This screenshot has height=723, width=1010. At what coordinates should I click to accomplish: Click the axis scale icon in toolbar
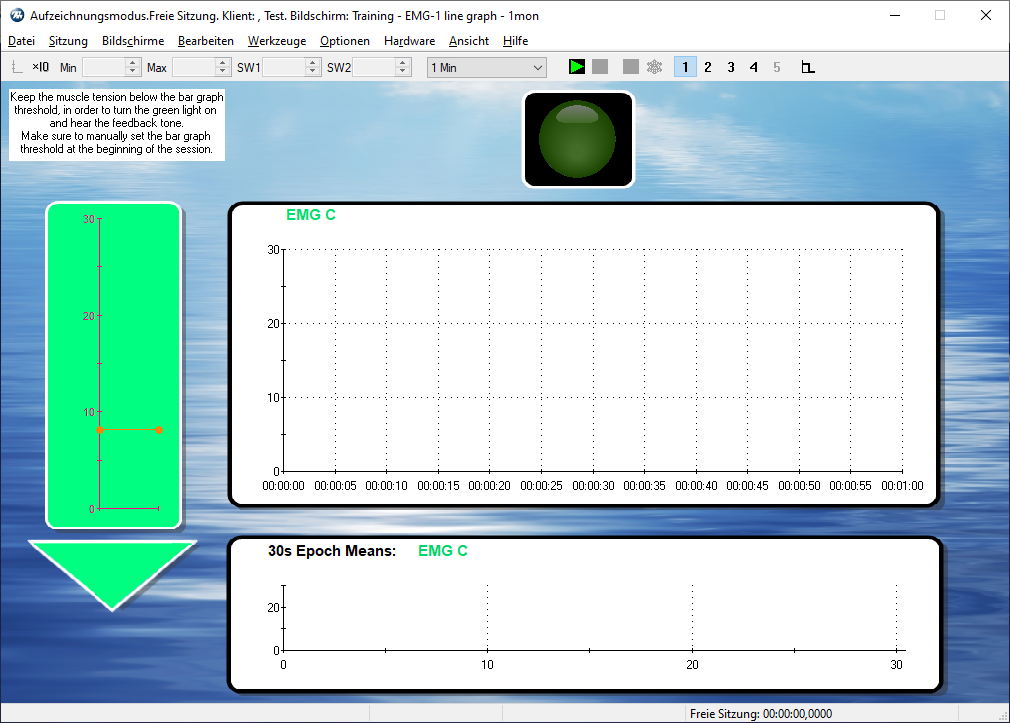point(17,67)
